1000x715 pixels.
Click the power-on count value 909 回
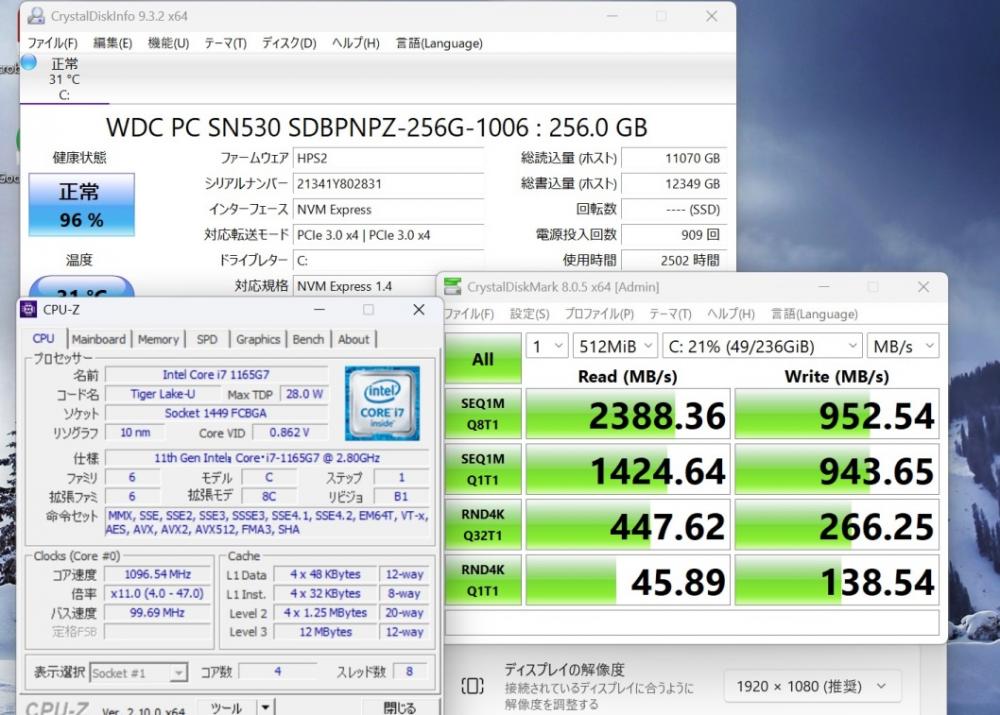(674, 235)
